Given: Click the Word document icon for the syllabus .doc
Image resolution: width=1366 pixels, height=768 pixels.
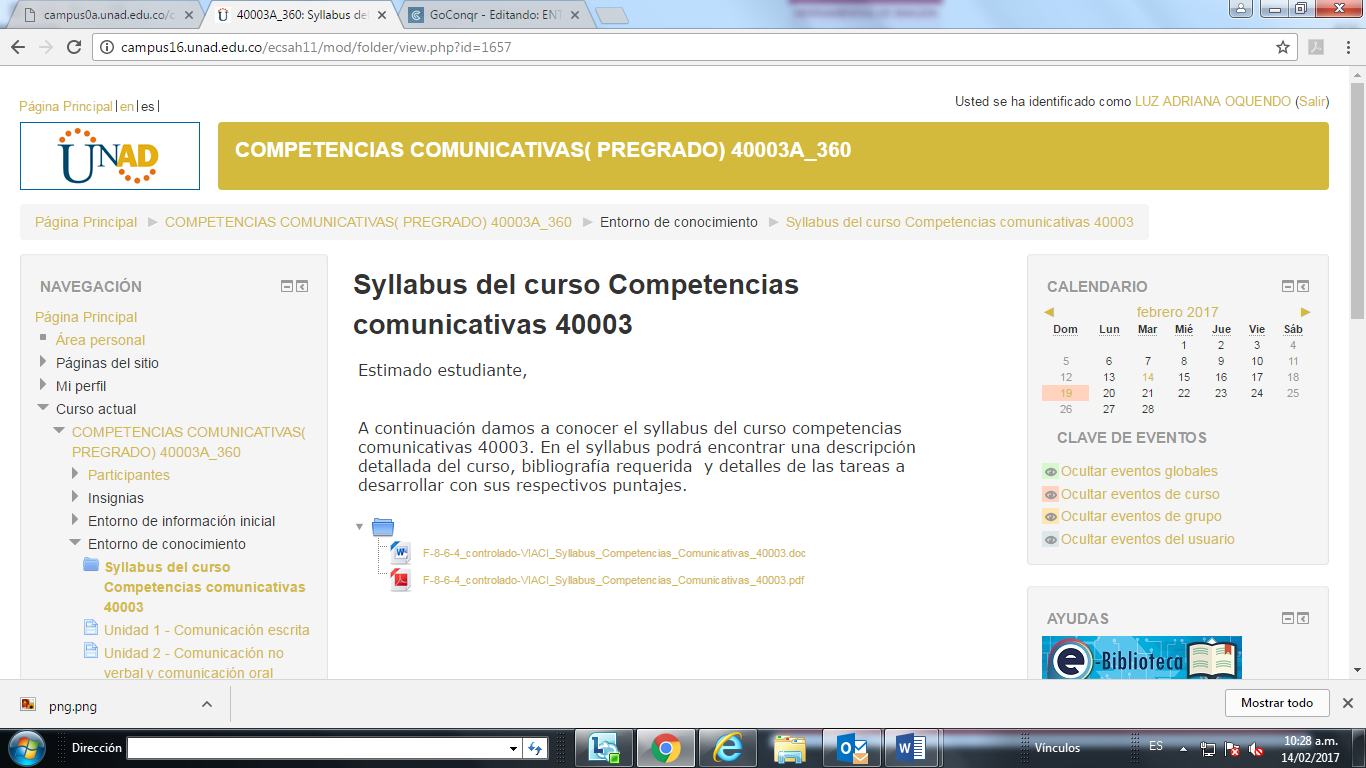Looking at the screenshot, I should coord(401,552).
